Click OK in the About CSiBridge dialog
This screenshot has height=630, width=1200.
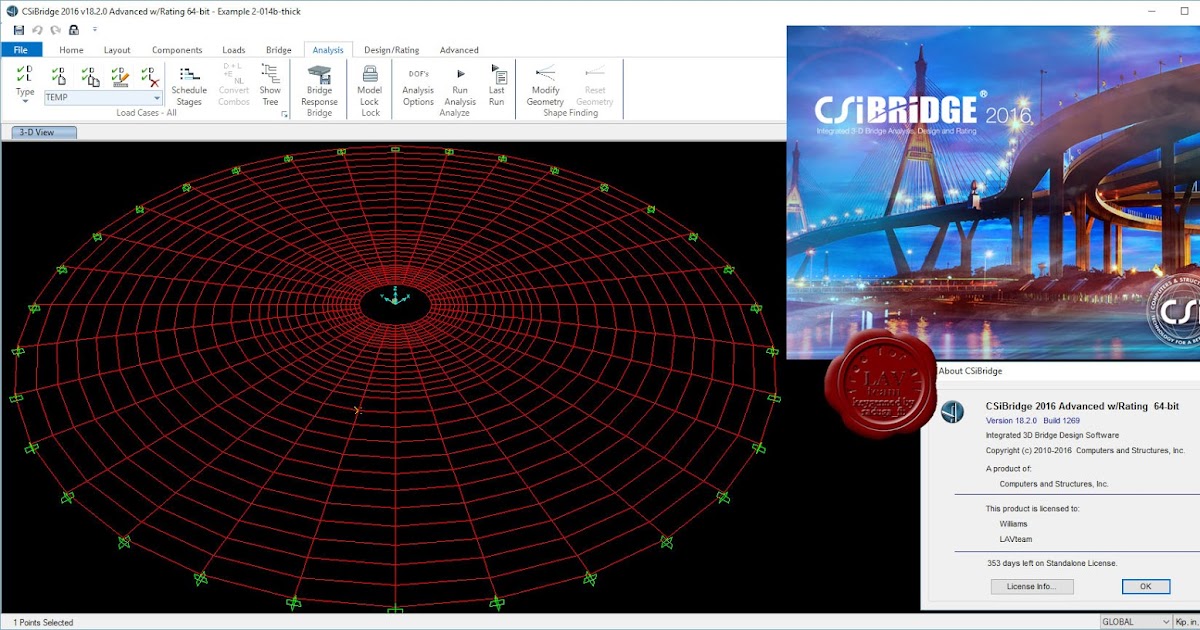1145,586
